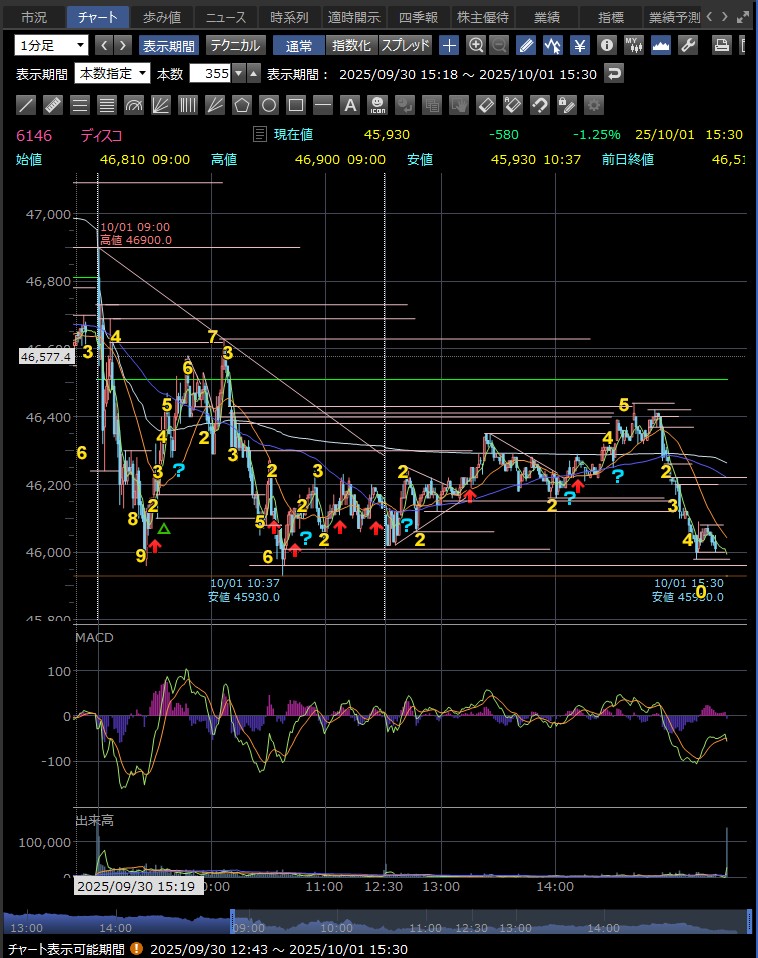Click the info (i) icon
Screen dimensions: 758x958
pyautogui.click(x=606, y=45)
